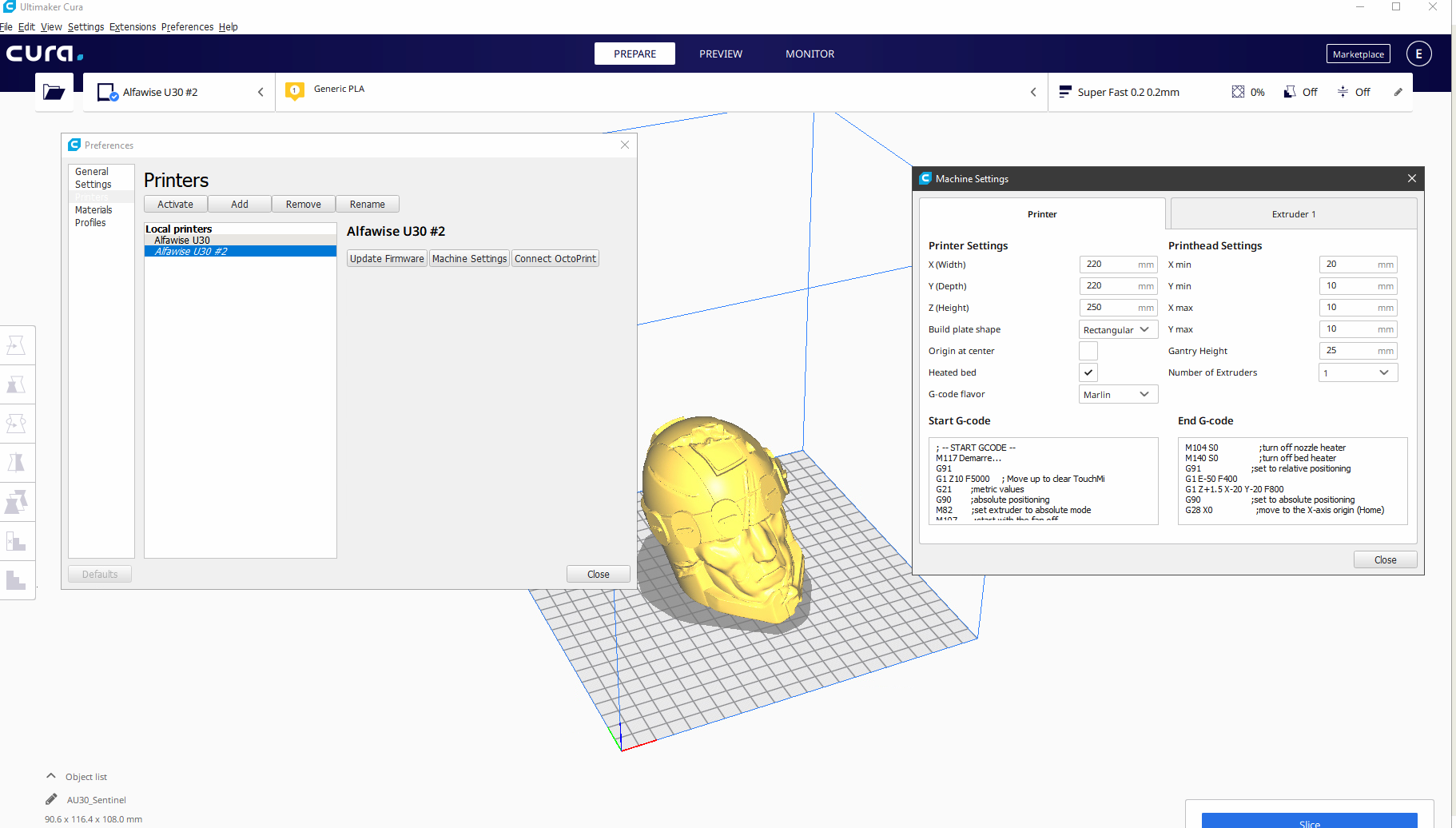Select the Scale tool
Image resolution: width=1456 pixels, height=828 pixels.
[x=16, y=384]
